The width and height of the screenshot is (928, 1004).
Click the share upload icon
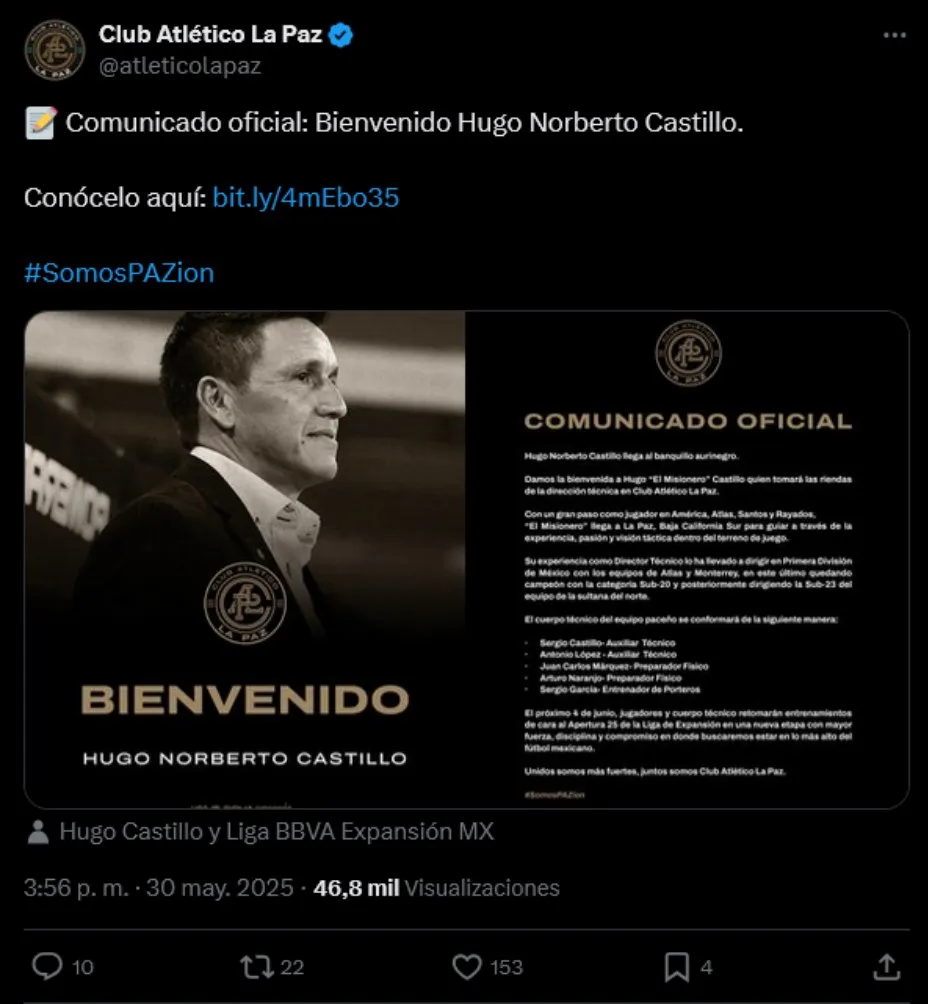(886, 966)
